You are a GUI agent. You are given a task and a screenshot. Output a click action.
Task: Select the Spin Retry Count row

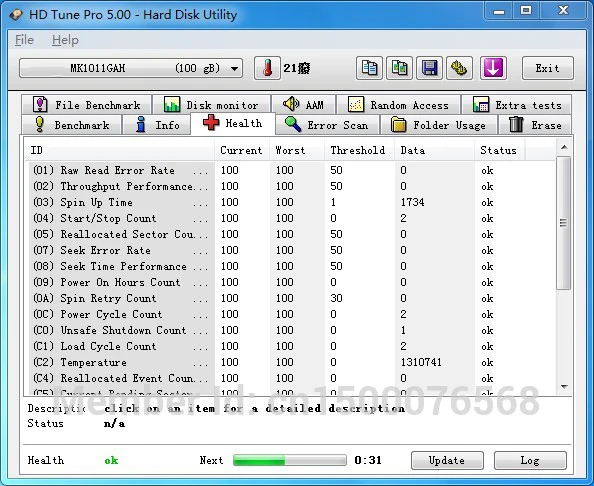pos(292,298)
